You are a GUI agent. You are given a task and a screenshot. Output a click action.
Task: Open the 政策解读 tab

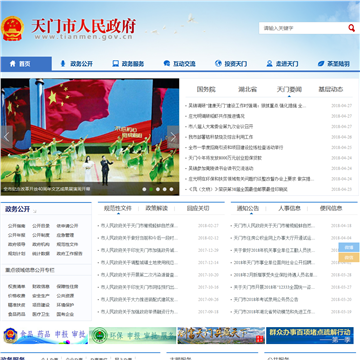(157, 208)
